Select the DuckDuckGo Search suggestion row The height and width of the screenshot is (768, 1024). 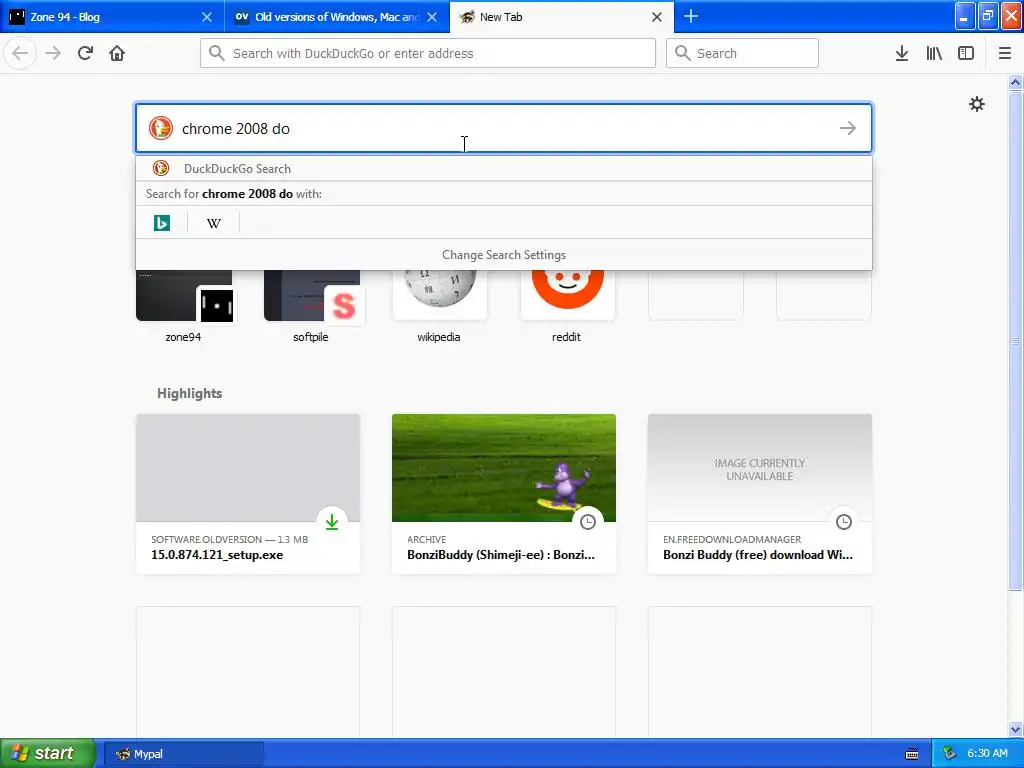[x=504, y=168]
